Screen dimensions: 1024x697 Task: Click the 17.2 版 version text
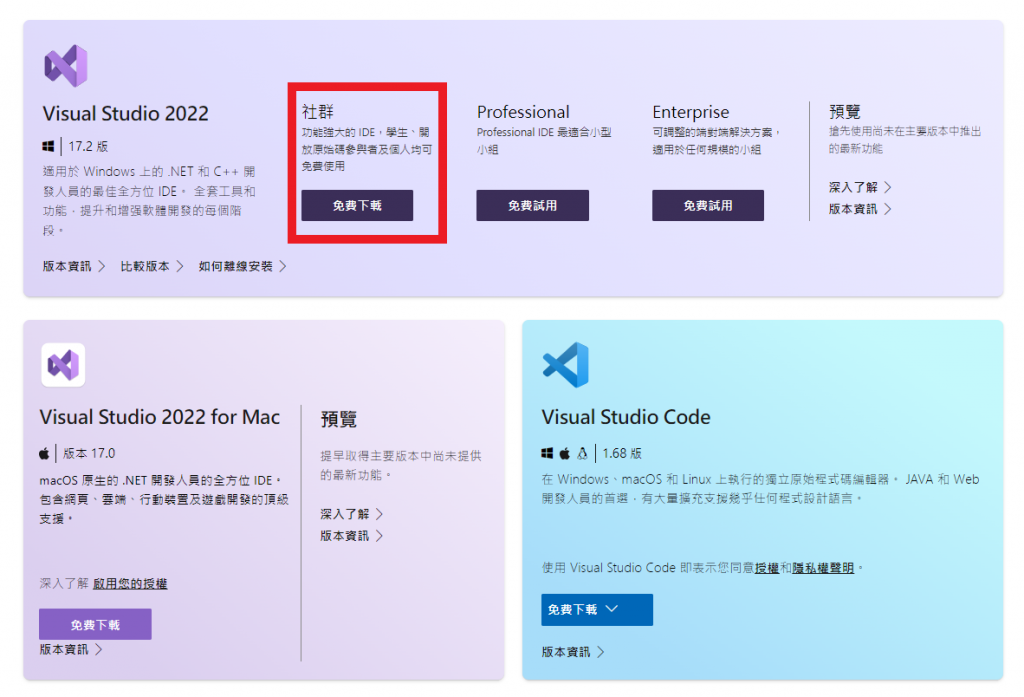88,146
